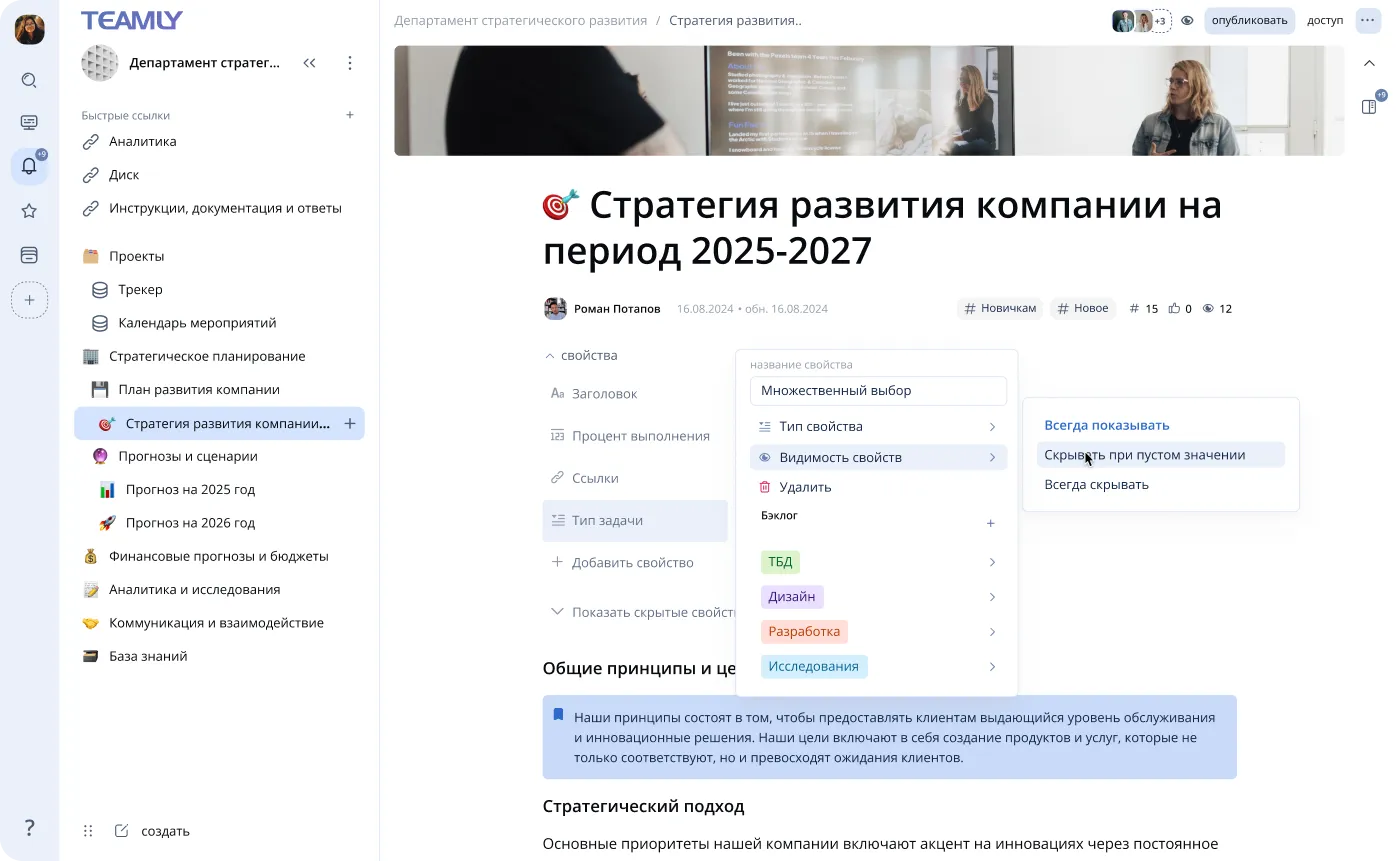Open help question mark icon
The image size is (1400, 861).
tap(29, 828)
